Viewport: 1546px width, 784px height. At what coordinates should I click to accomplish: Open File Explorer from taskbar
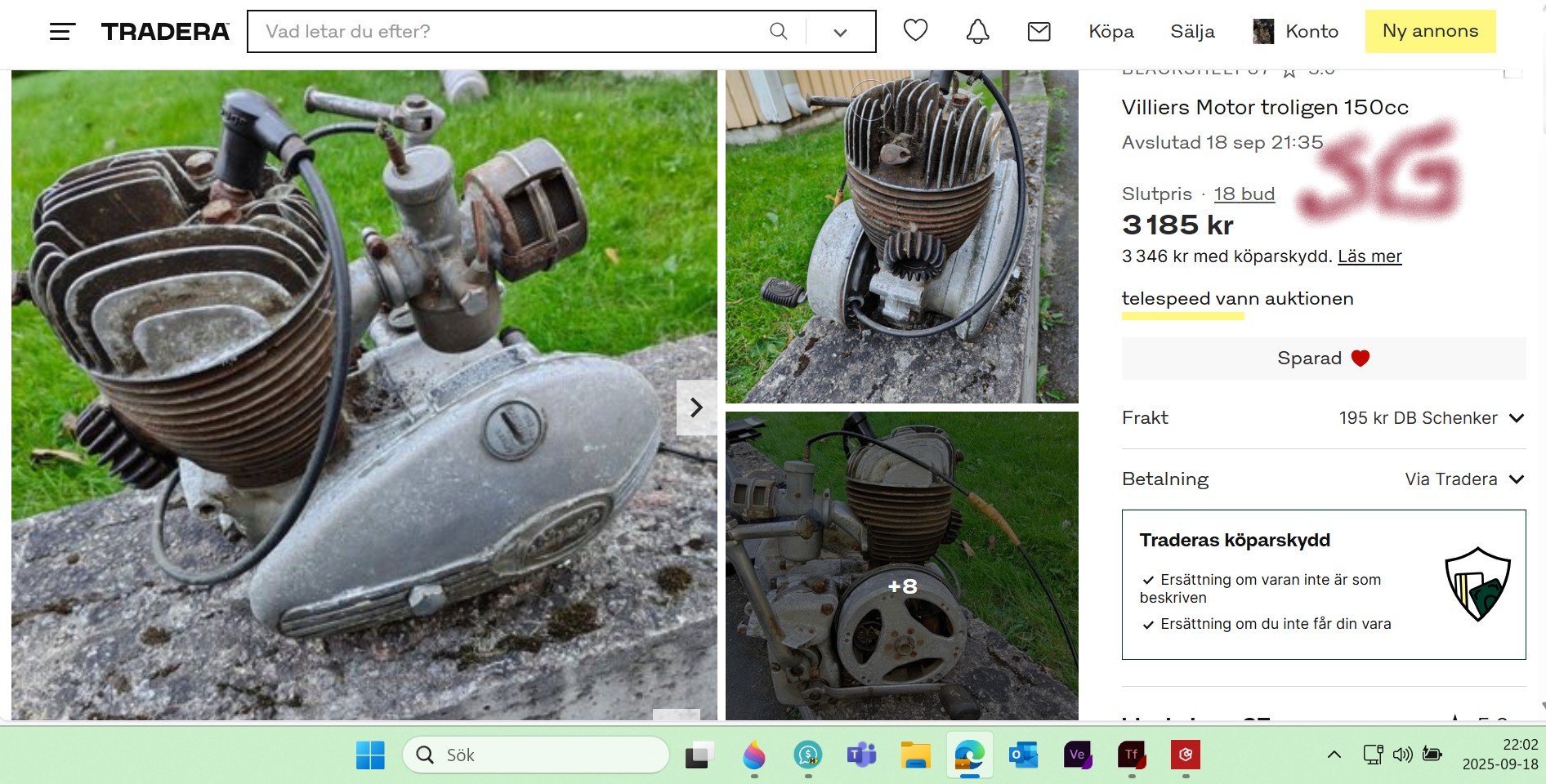(915, 755)
